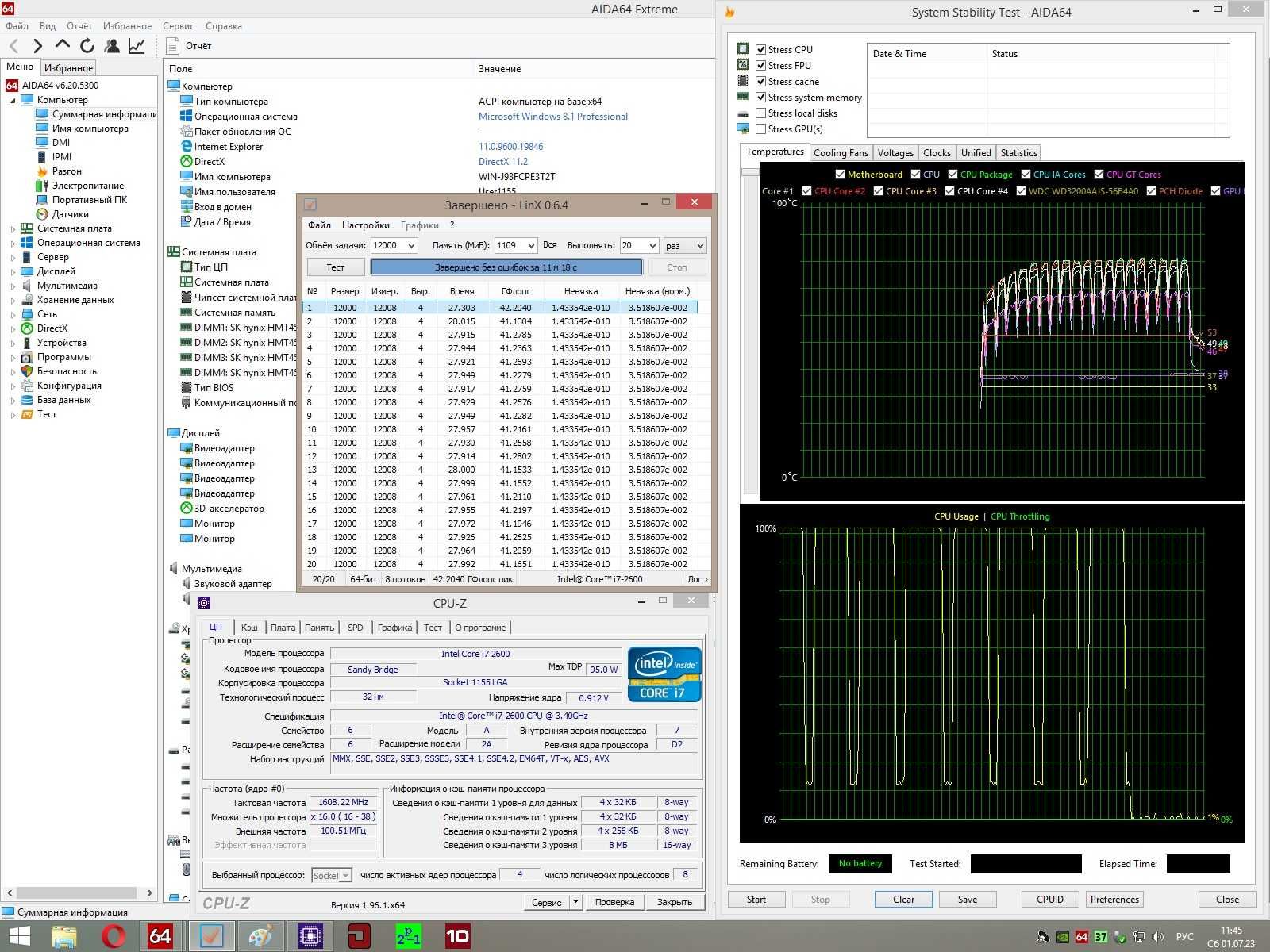Click the Тест button in LinX
Image resolution: width=1270 pixels, height=952 pixels.
tap(336, 267)
